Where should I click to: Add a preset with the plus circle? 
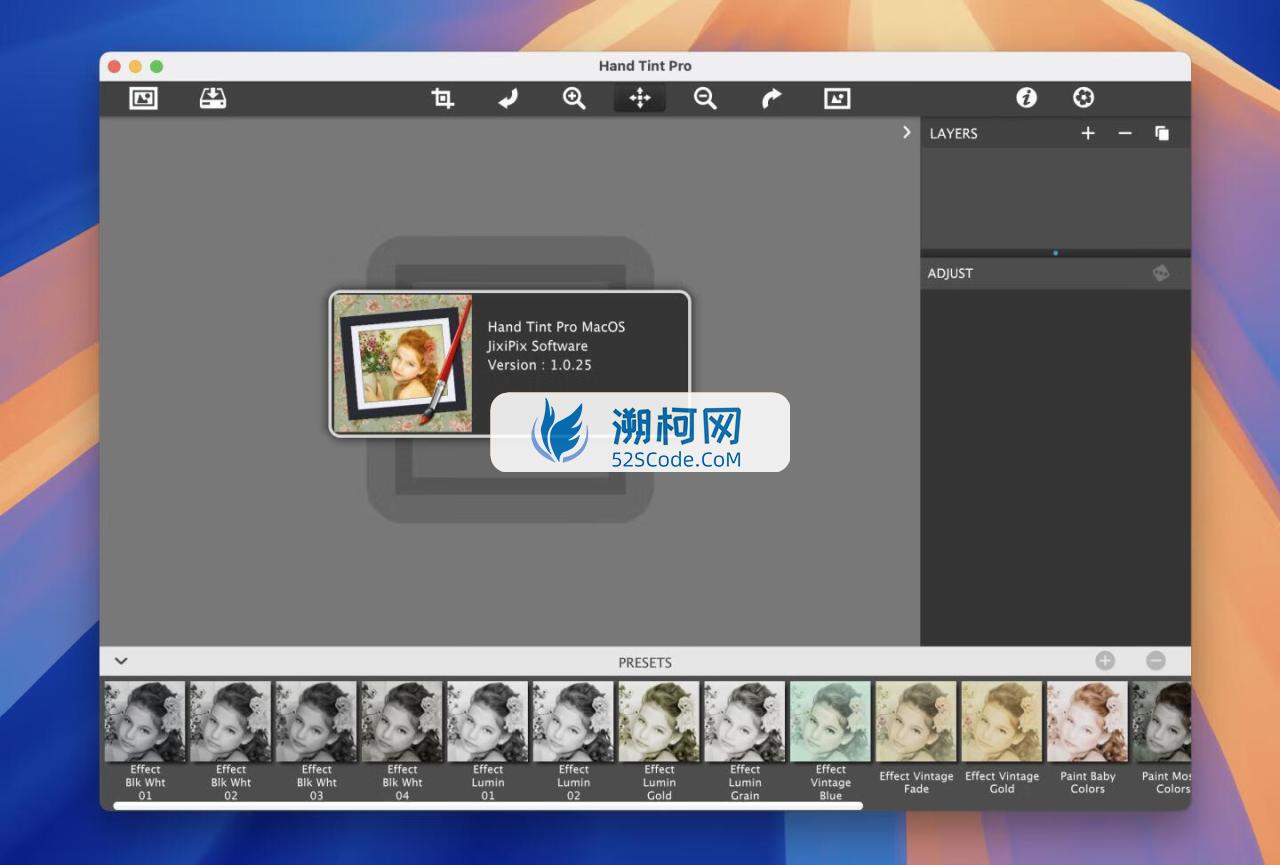(x=1105, y=660)
